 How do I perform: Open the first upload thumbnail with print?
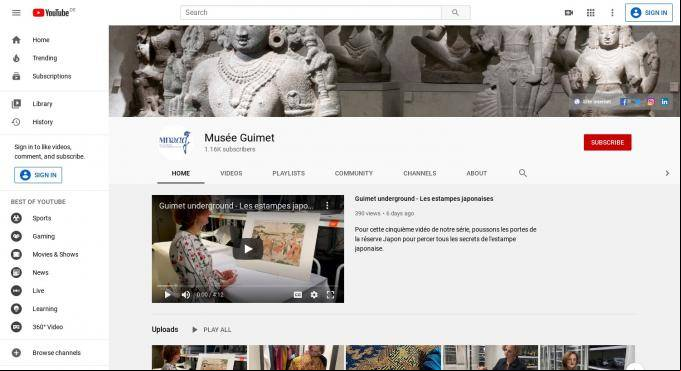point(199,358)
